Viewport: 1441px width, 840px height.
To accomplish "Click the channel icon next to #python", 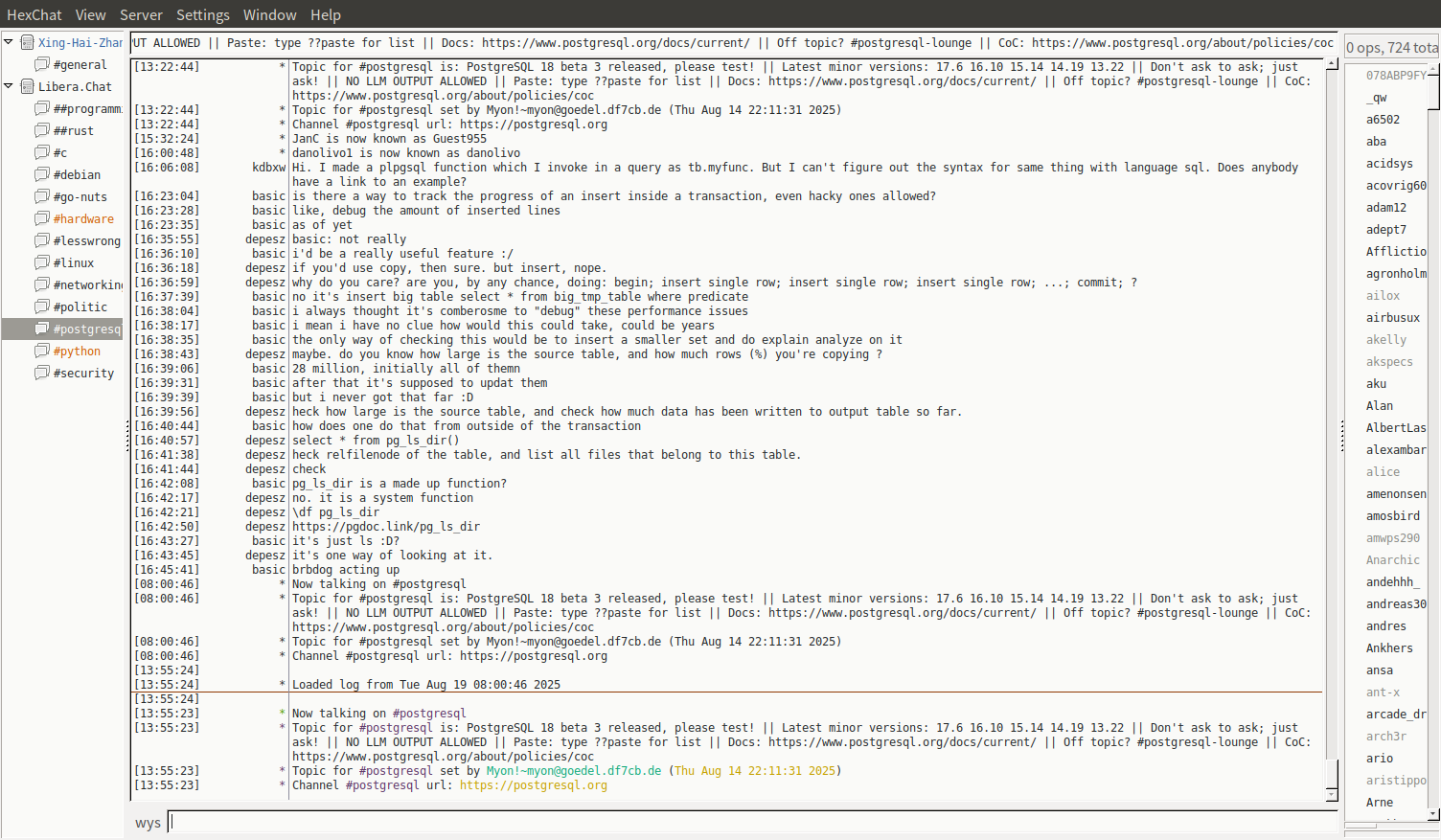I will point(42,351).
